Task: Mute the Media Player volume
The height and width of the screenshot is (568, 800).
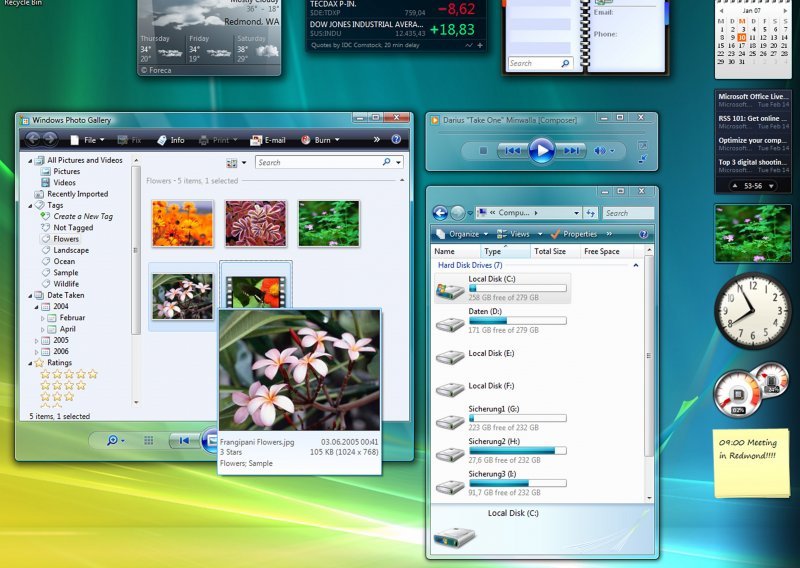Action: pos(600,151)
